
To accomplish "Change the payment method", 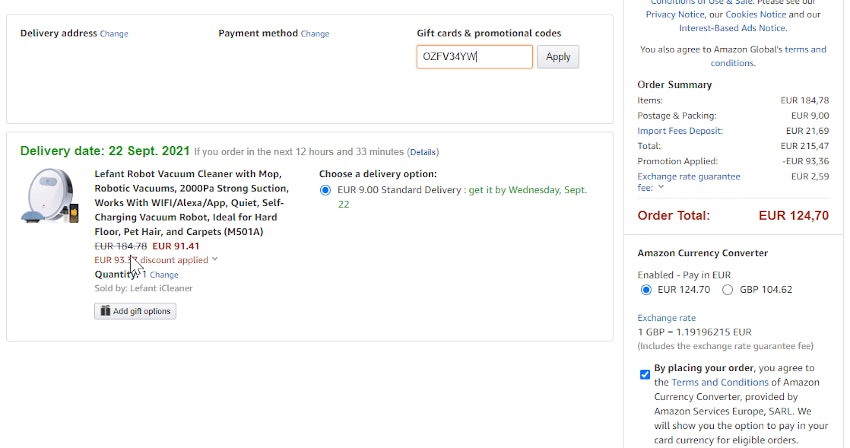I will 315,34.
